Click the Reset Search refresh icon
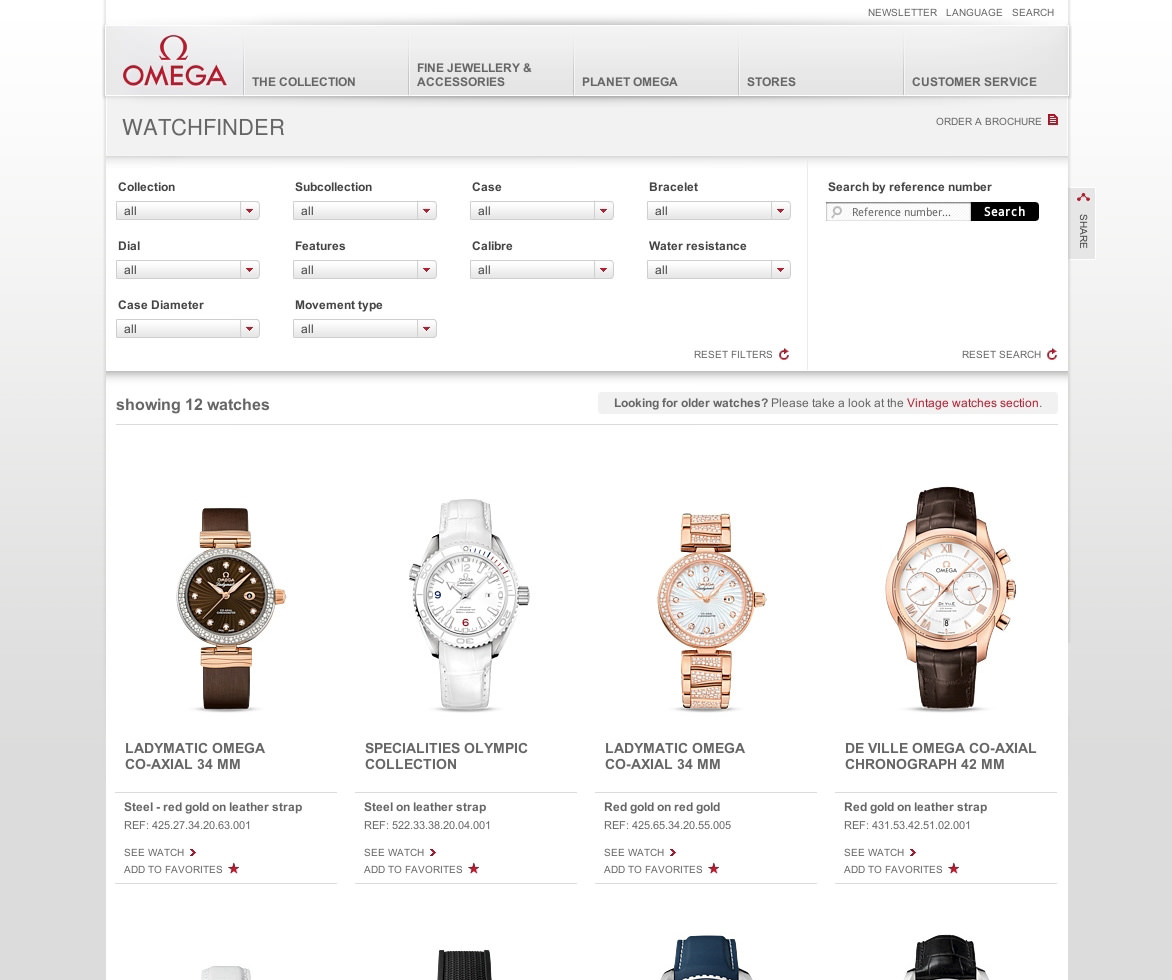This screenshot has height=980, width=1172. point(1052,354)
